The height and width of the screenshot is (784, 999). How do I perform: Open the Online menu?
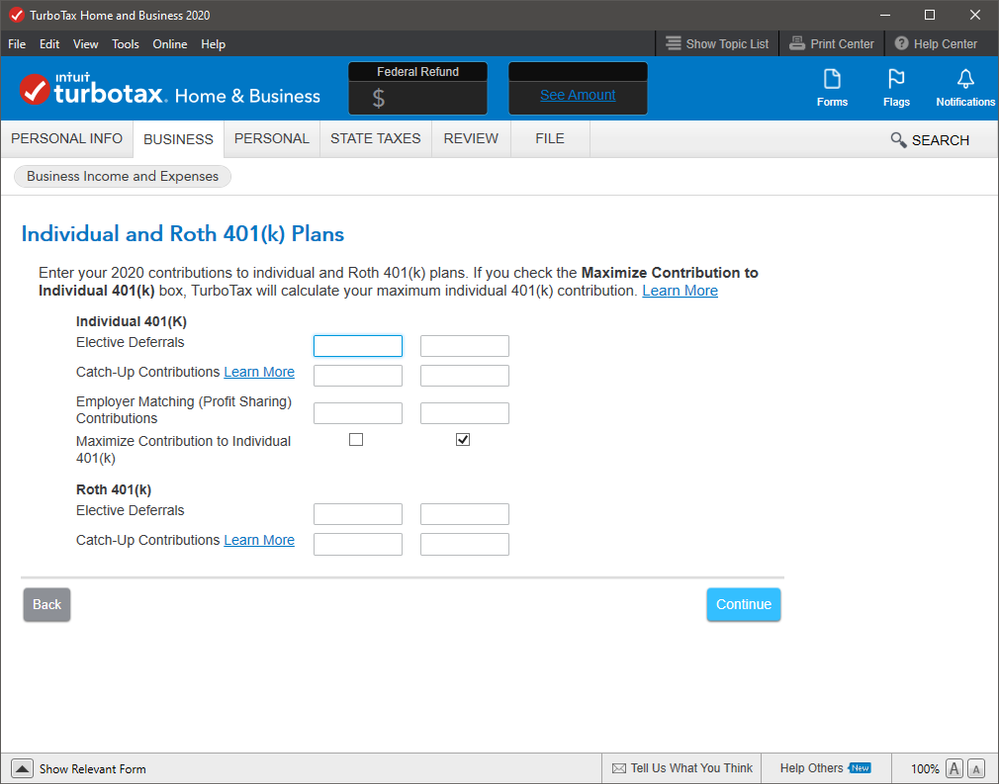pos(169,44)
